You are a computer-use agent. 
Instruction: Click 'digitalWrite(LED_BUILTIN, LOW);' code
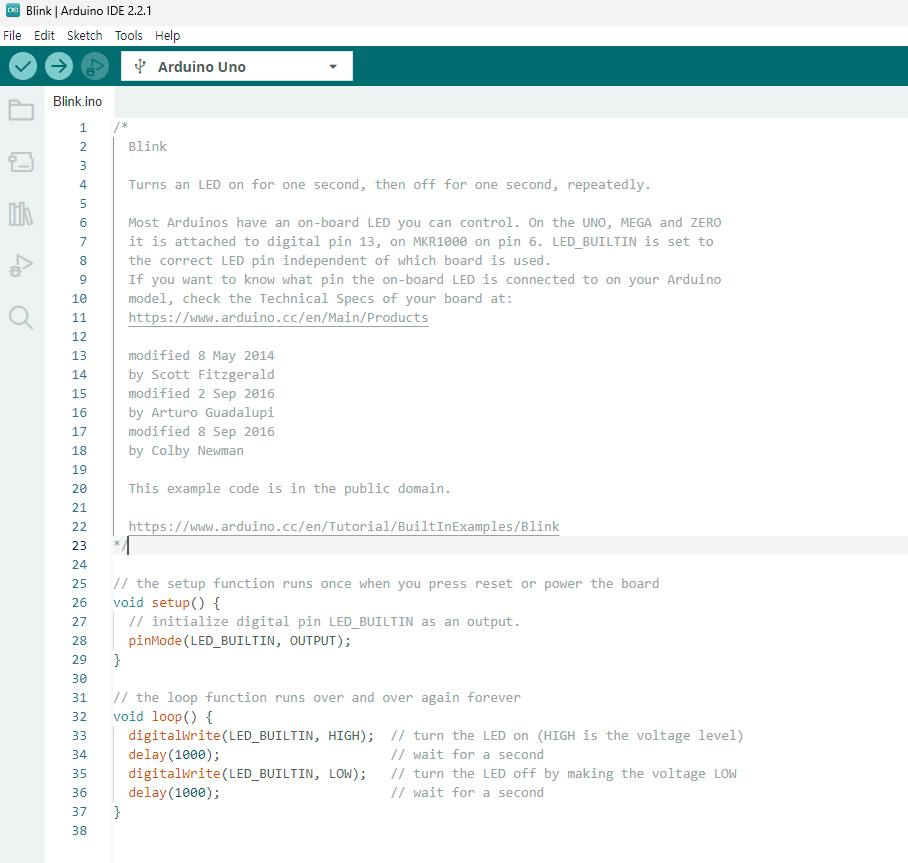[247, 774]
